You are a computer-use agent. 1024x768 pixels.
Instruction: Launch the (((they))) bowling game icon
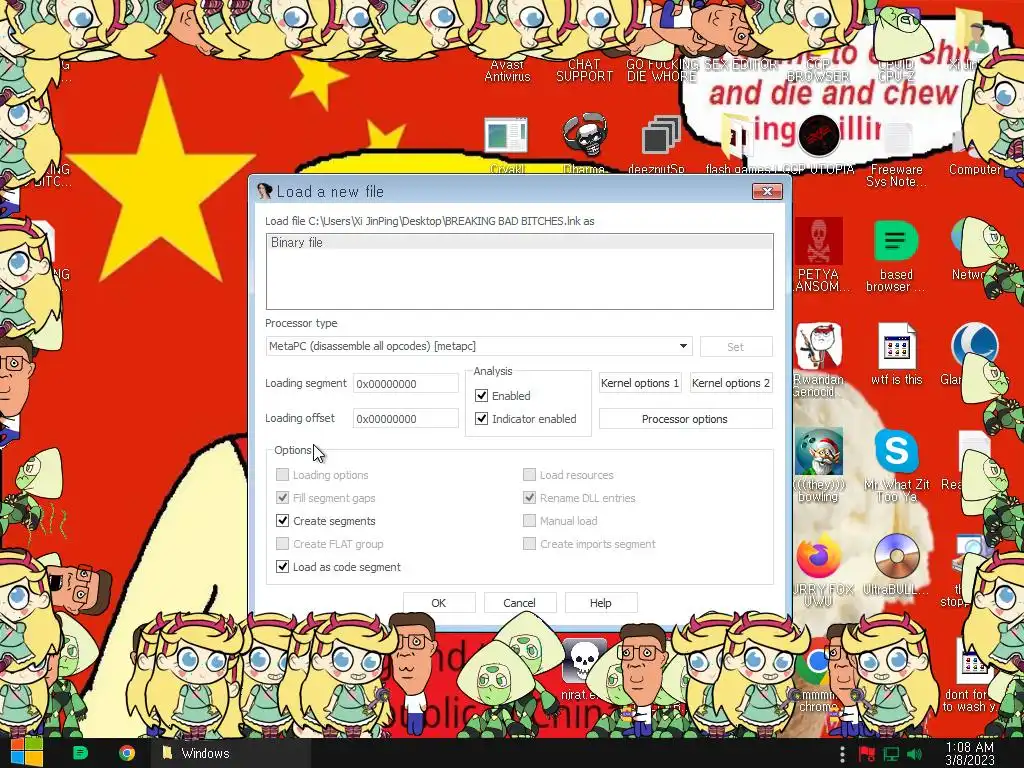[x=818, y=451]
